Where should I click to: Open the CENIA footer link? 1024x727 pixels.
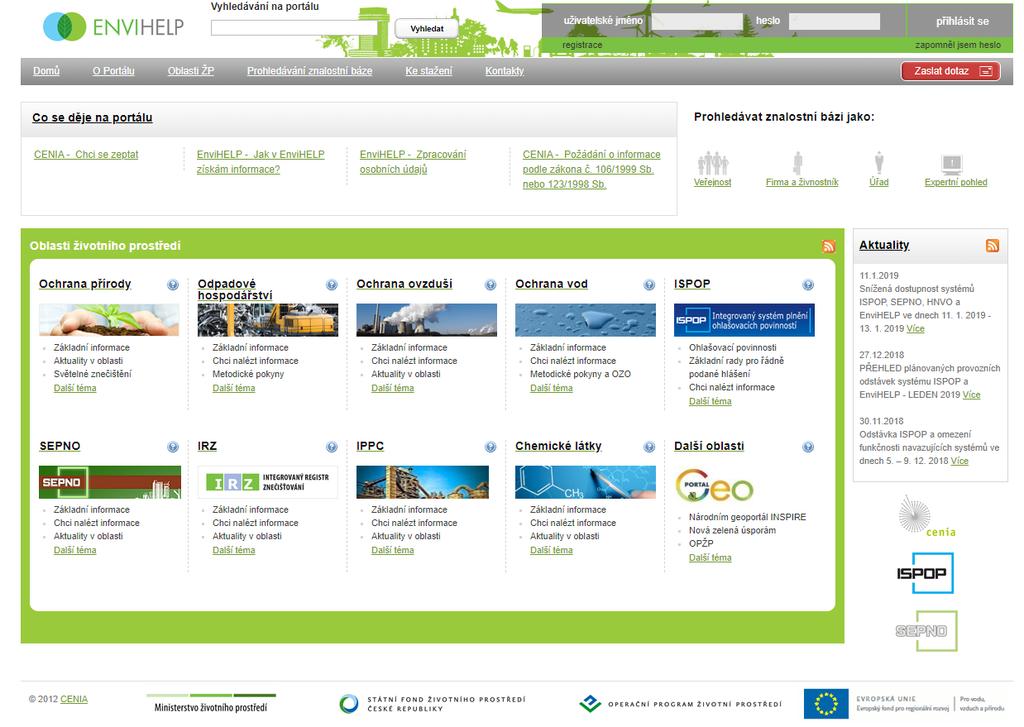click(74, 699)
